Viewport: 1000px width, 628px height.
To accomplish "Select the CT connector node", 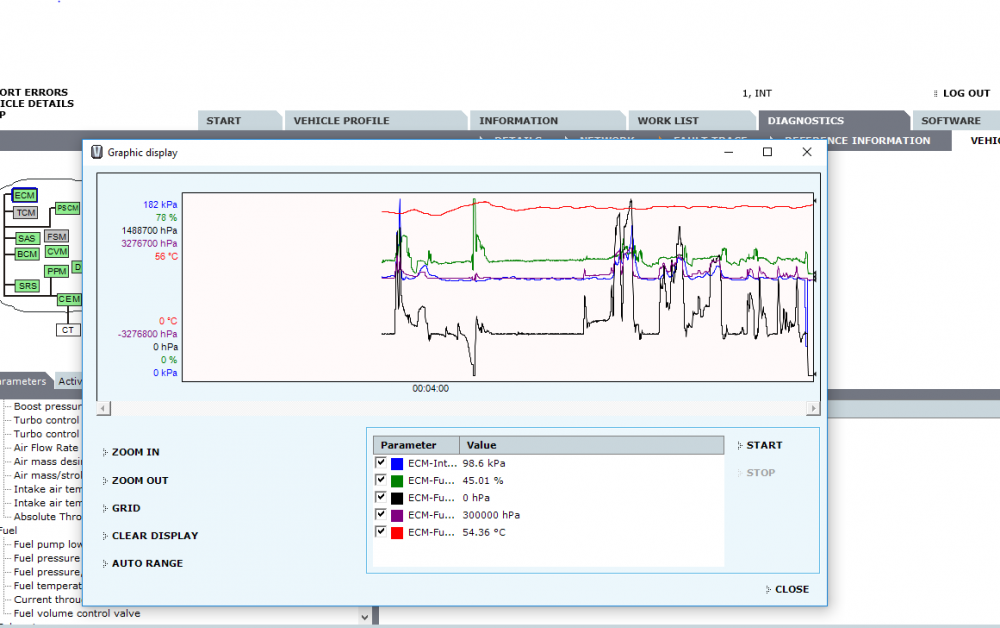I will click(x=68, y=330).
